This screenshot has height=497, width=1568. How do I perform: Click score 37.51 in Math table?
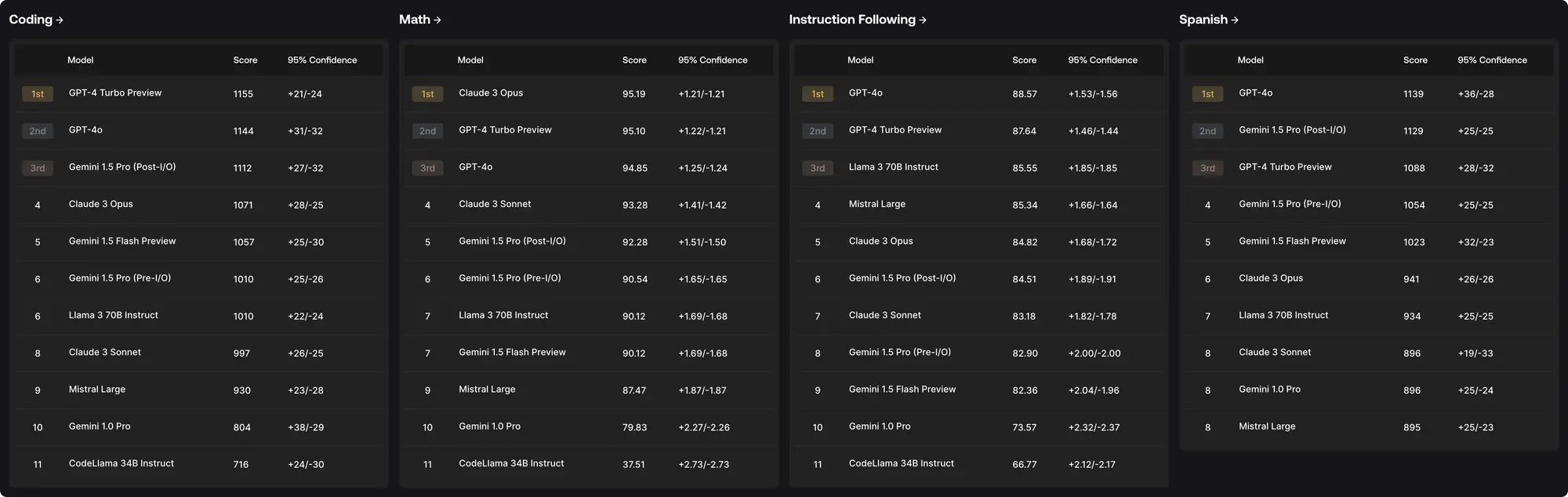pos(633,465)
